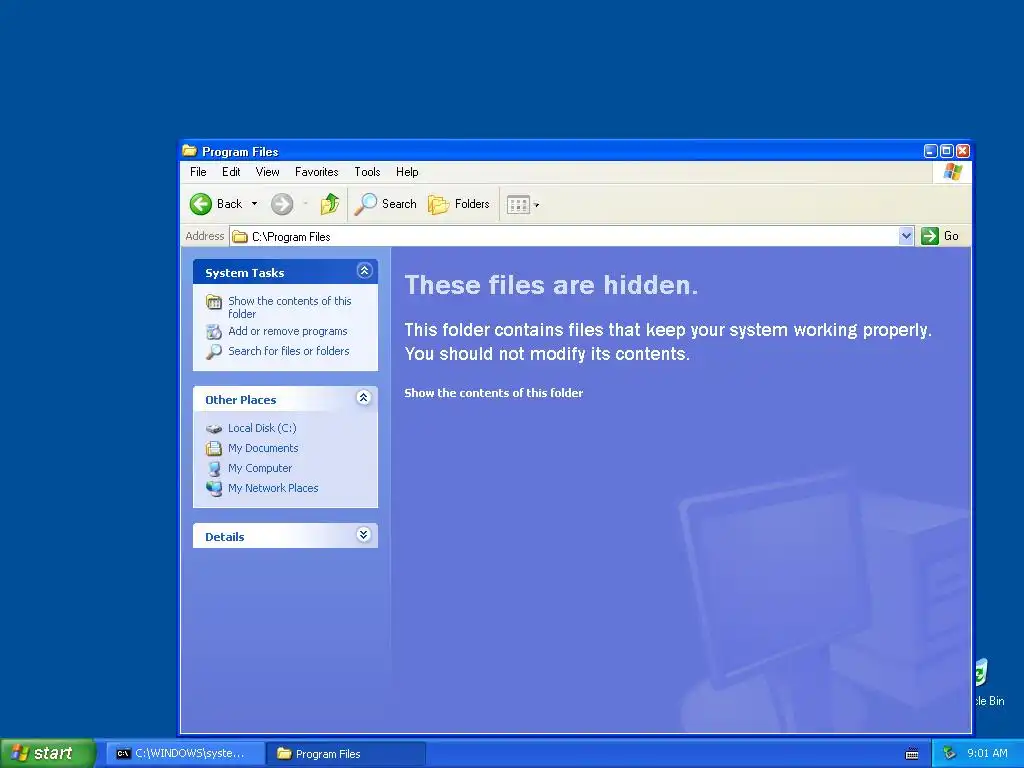Expand the address bar dropdown list
Image resolution: width=1024 pixels, height=768 pixels.
click(x=906, y=236)
